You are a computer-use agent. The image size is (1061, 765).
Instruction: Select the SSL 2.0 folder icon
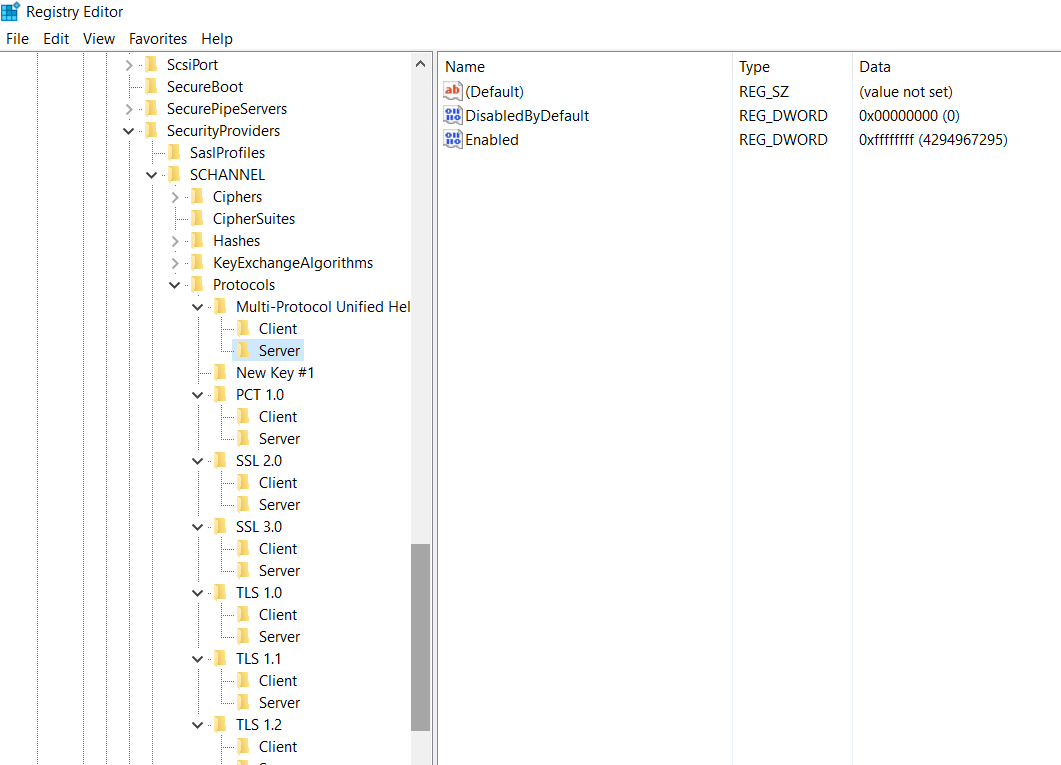pos(221,460)
